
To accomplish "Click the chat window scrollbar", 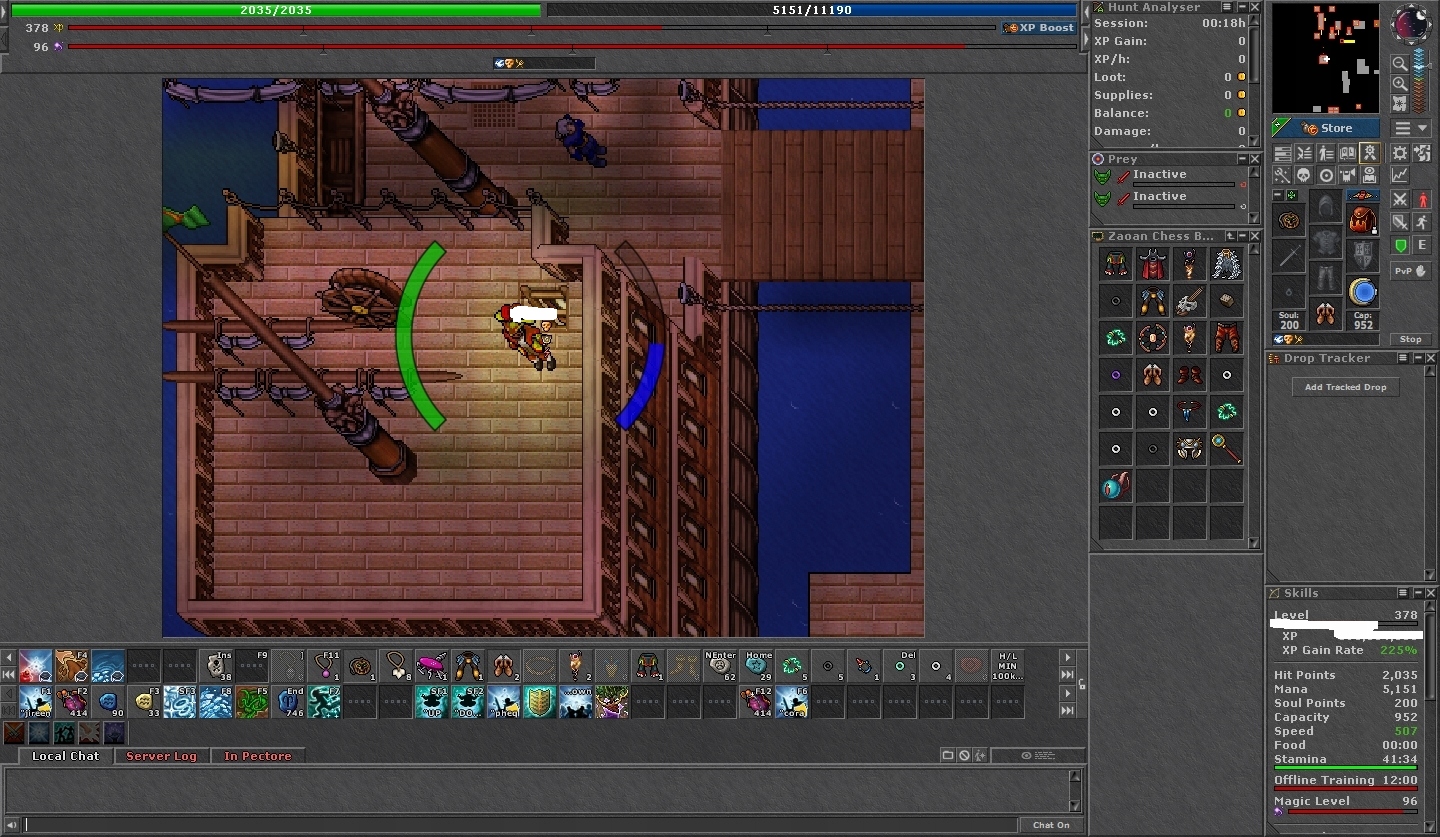I will click(x=1077, y=790).
